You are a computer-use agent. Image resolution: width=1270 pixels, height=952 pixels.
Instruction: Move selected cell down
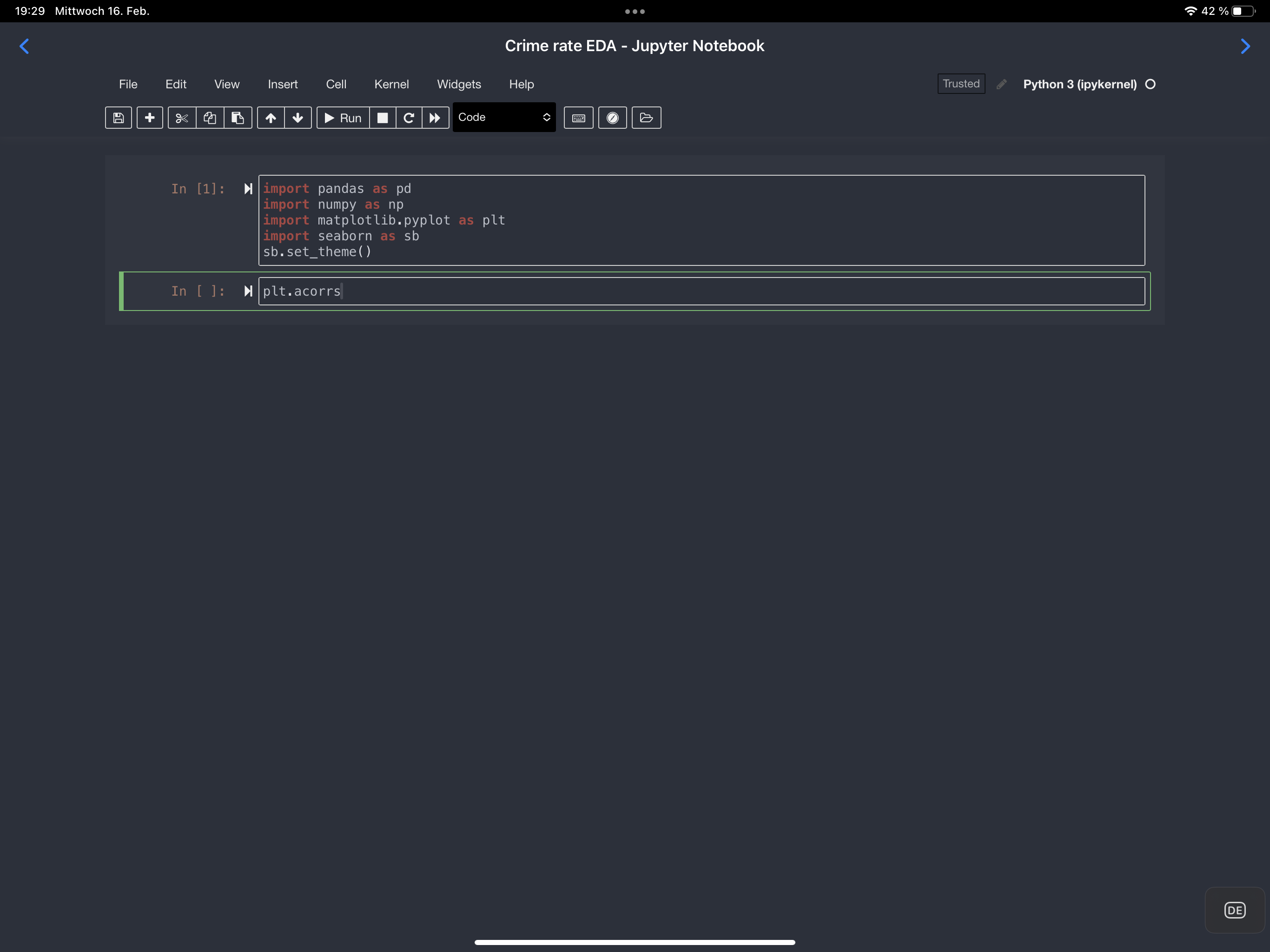click(298, 118)
